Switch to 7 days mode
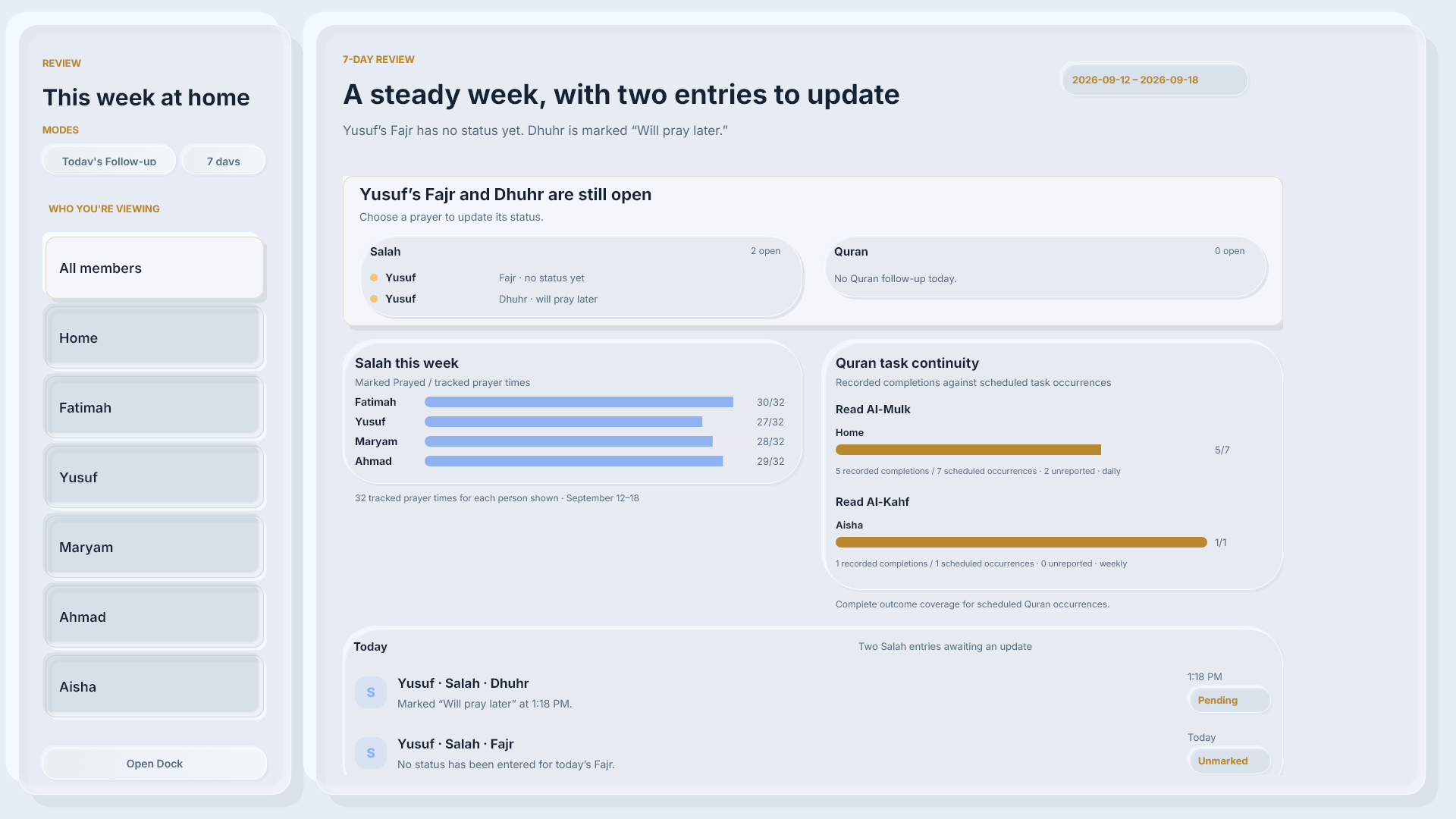The image size is (1456, 819). (224, 161)
